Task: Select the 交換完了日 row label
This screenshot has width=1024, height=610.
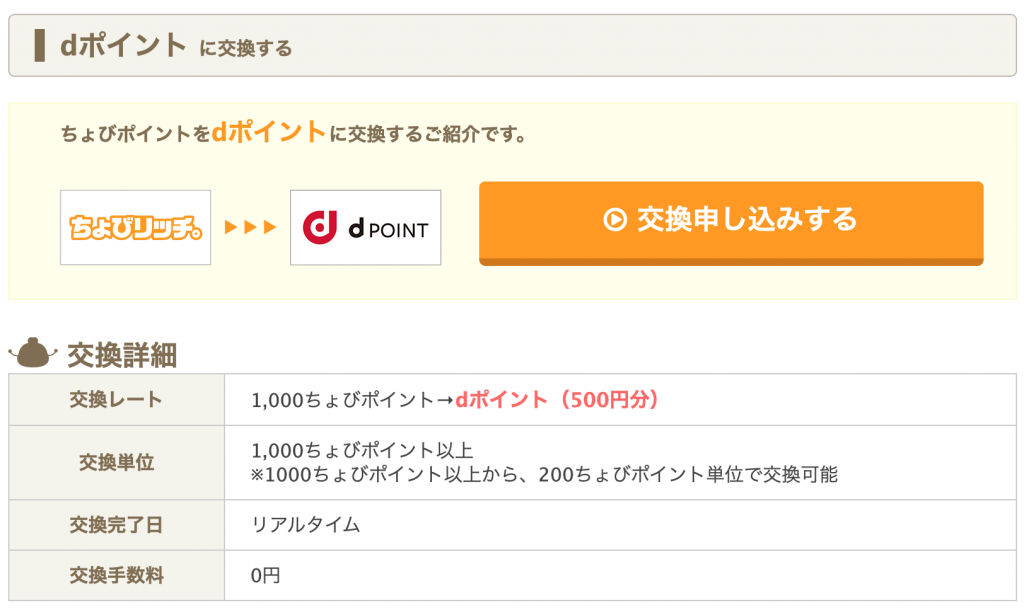Action: pos(116,525)
